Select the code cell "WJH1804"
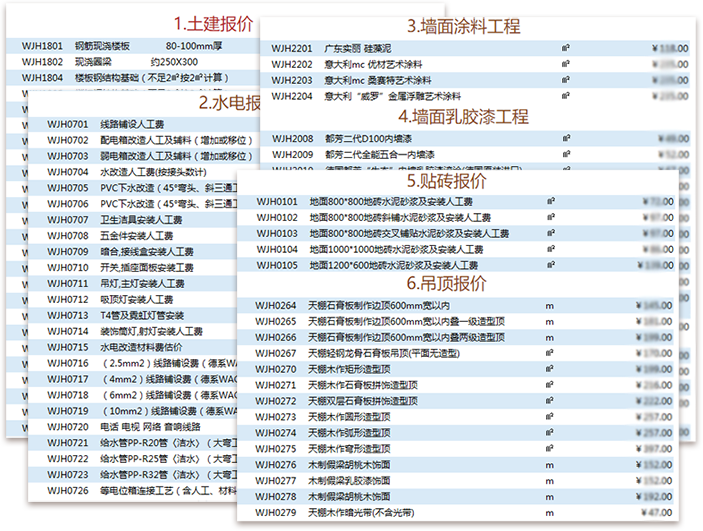This screenshot has height=531, width=703. 42,78
